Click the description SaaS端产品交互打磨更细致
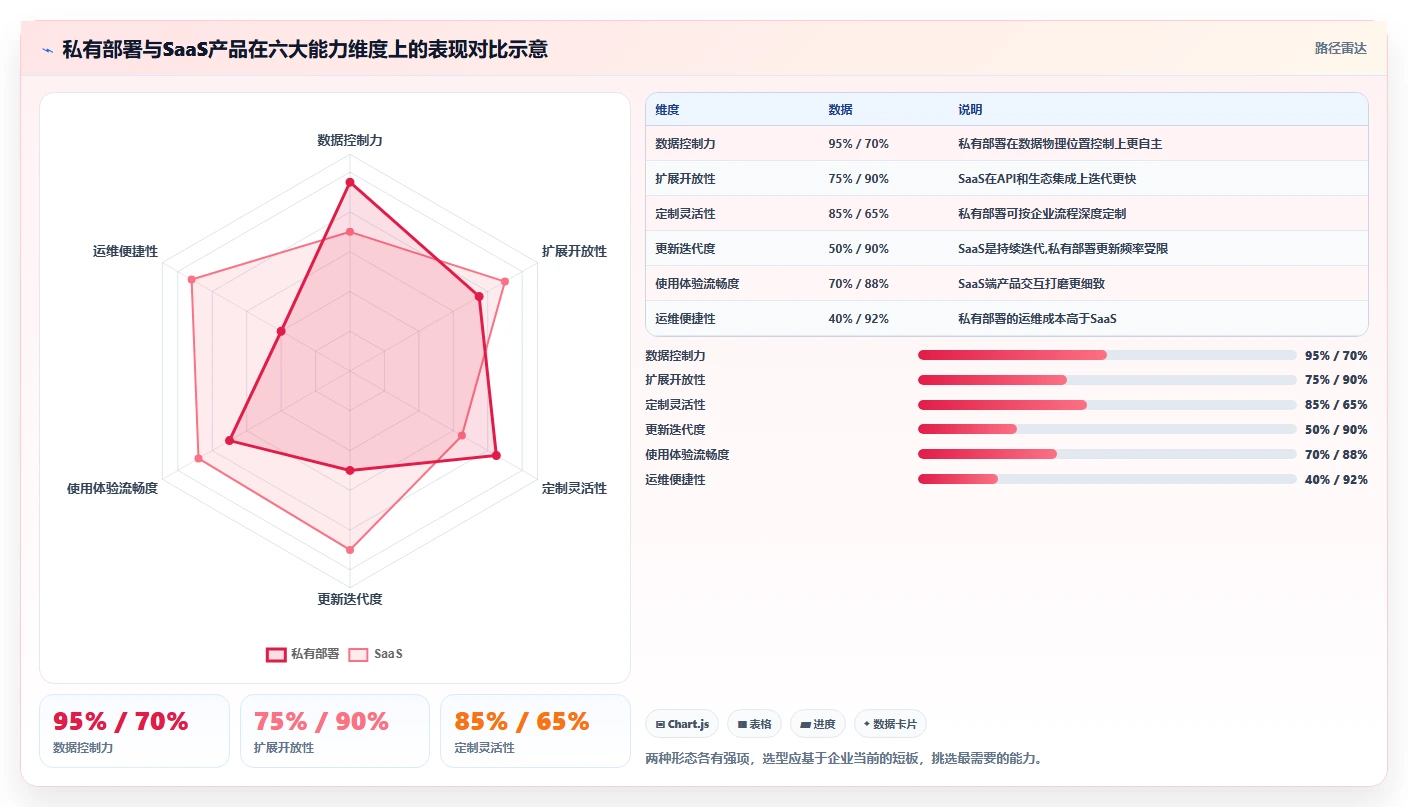This screenshot has height=807, width=1408. (x=1031, y=284)
